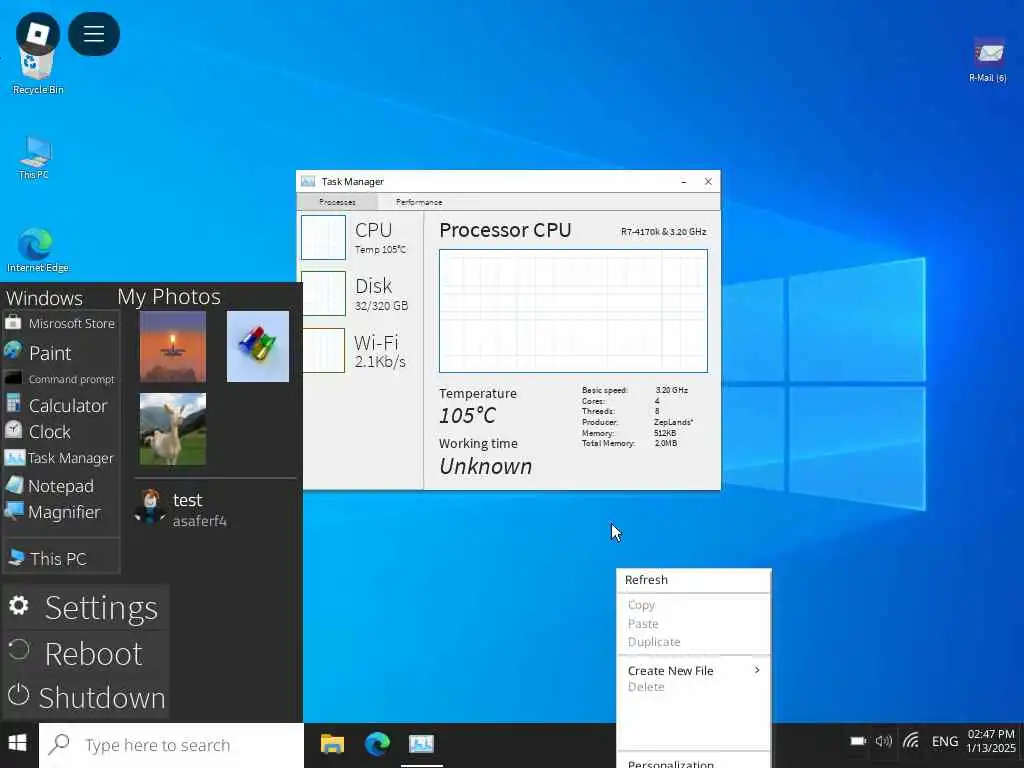This screenshot has width=1024, height=768.
Task: Expand Create New File submenu arrow
Action: point(757,670)
